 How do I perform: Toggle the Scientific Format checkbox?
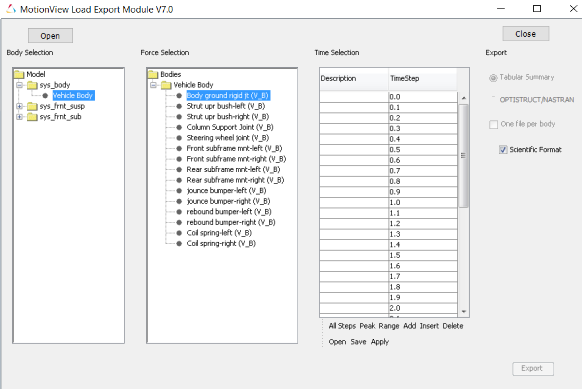pyautogui.click(x=503, y=150)
